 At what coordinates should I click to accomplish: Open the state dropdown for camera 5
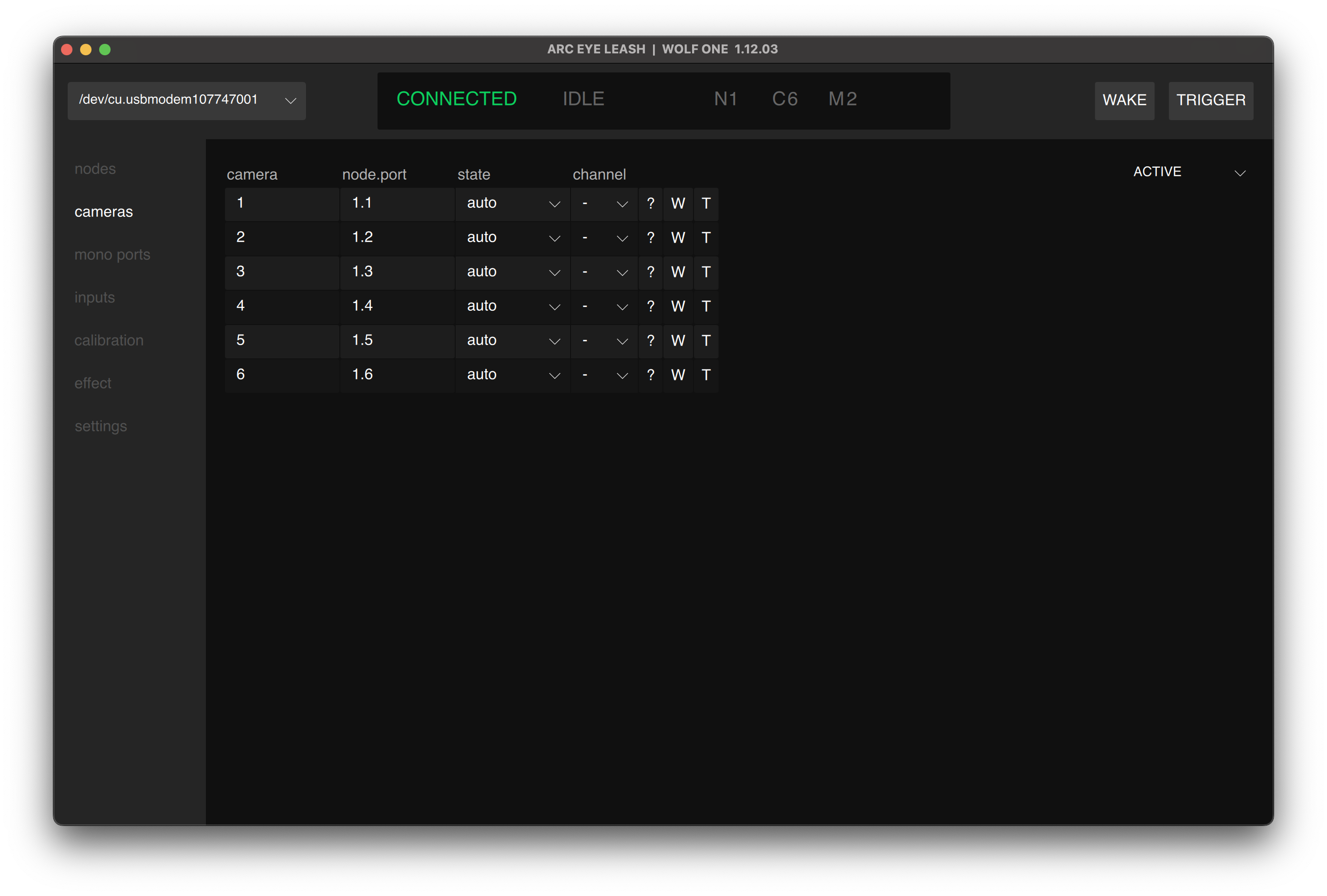coord(512,341)
